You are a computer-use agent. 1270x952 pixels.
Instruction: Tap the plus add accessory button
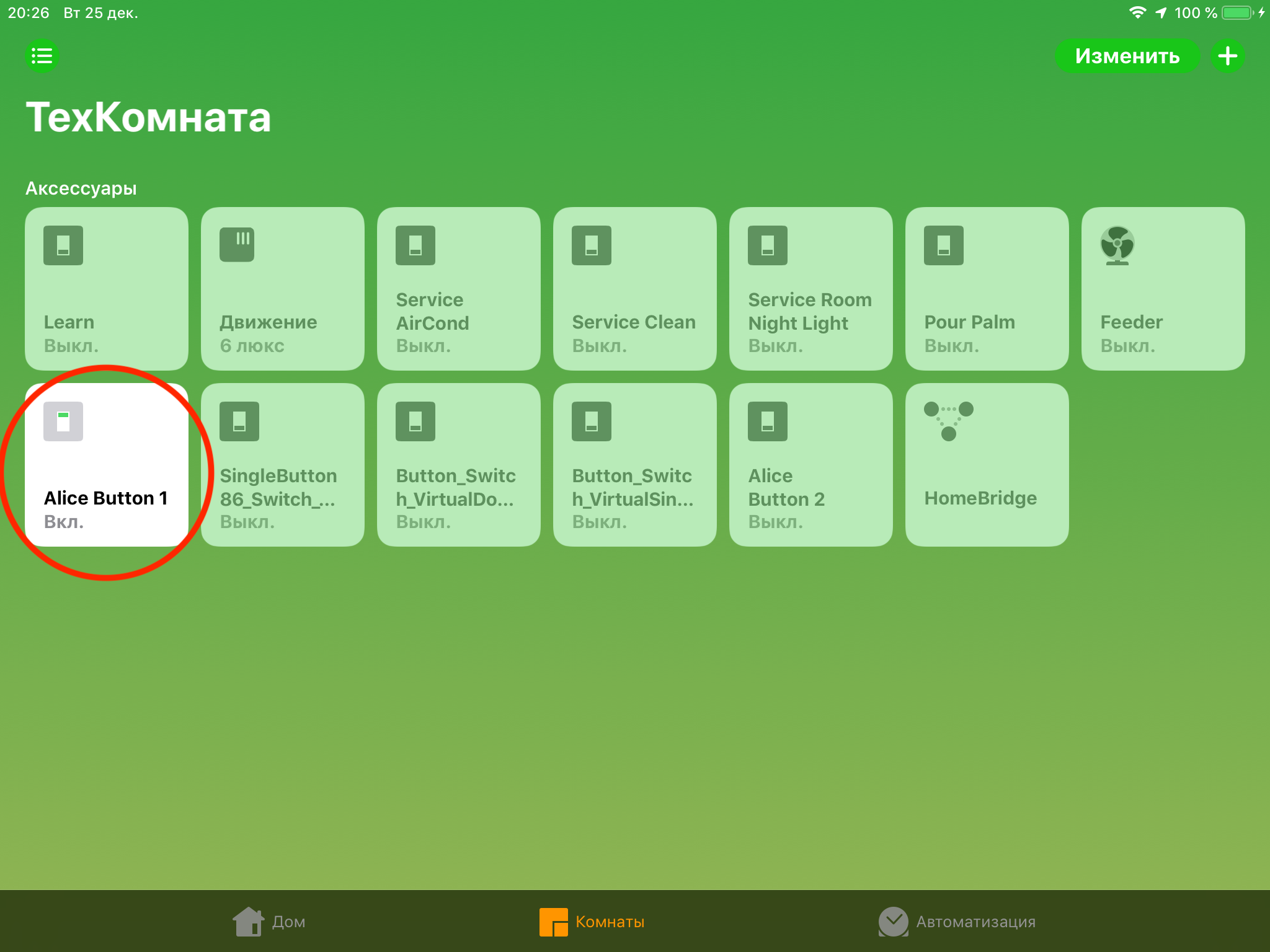(1227, 56)
